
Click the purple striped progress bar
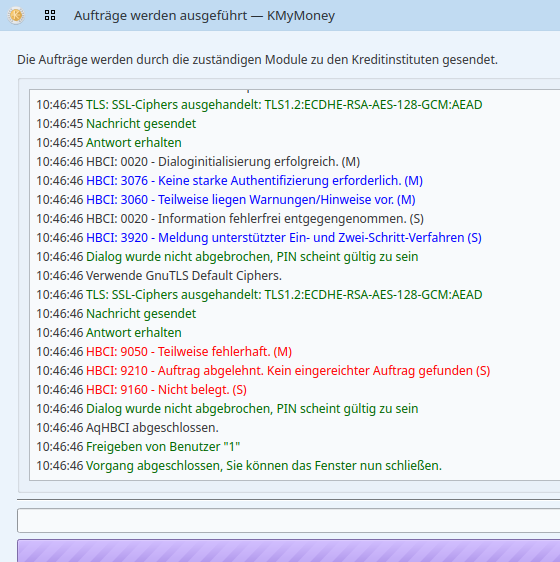(288, 551)
